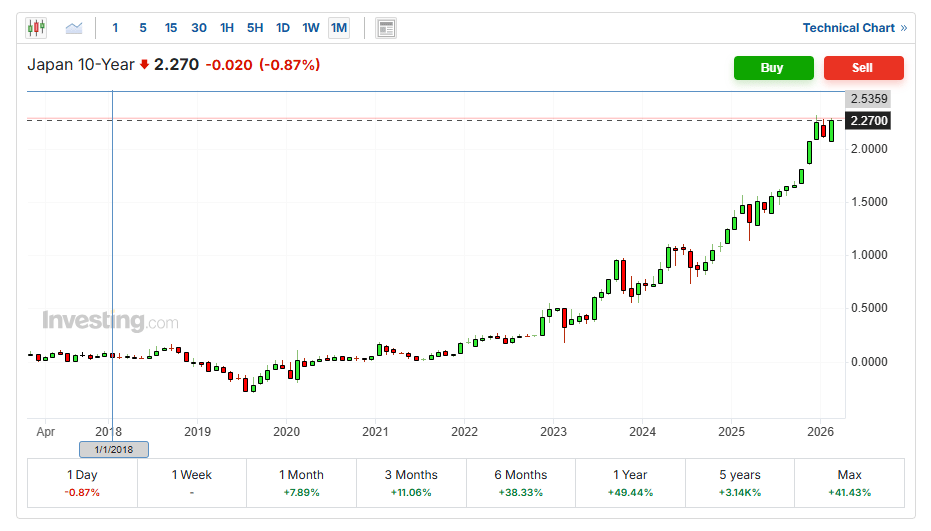This screenshot has width=931, height=531.
Task: Show the 1 Day performance range
Action: click(x=83, y=483)
